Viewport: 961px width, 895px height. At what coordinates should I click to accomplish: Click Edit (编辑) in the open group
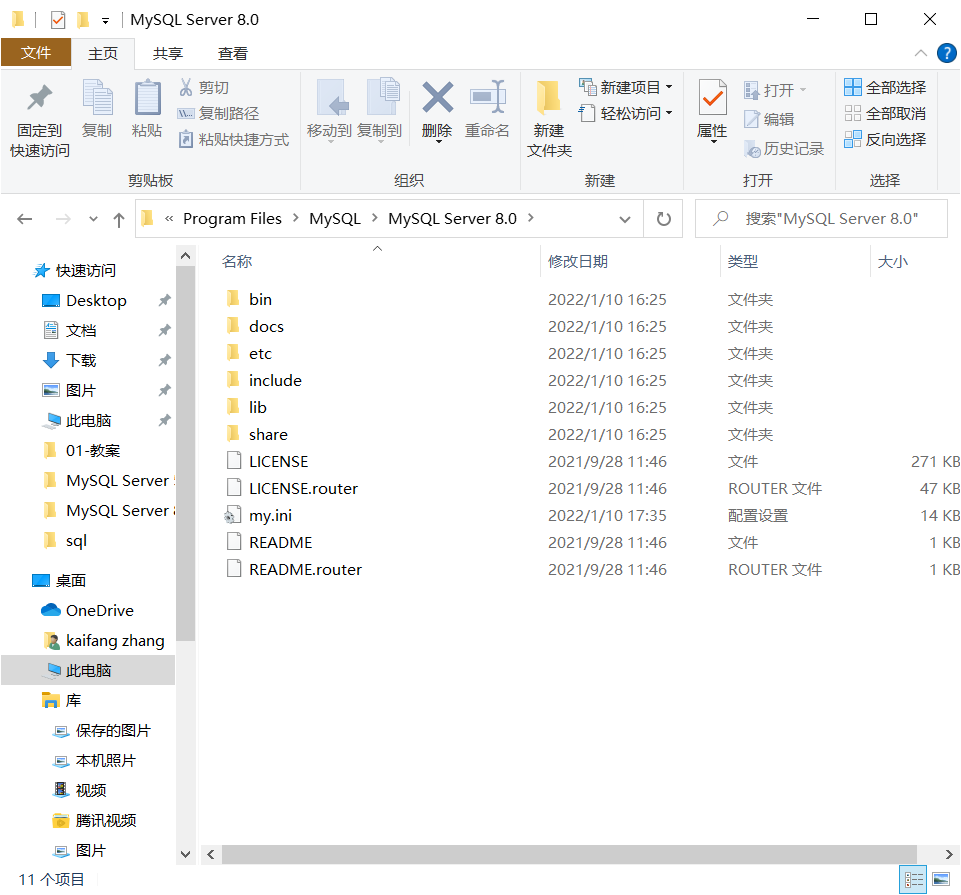click(770, 119)
